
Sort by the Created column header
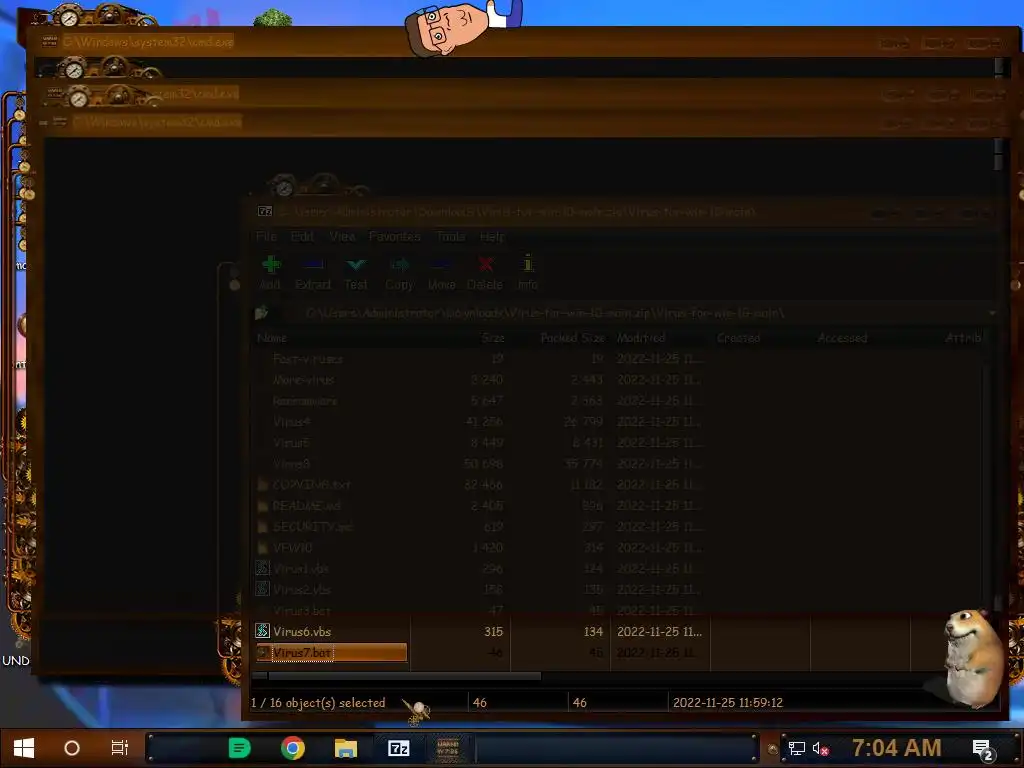(x=739, y=338)
